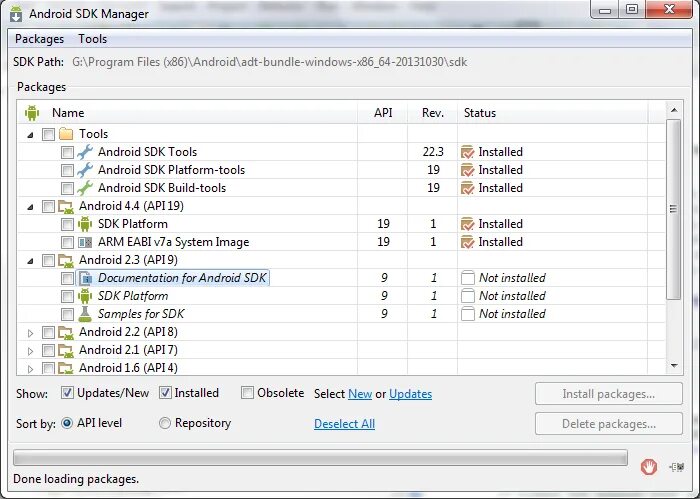The width and height of the screenshot is (700, 499).
Task: Click the green Build-tools wrench icon
Action: [85, 188]
